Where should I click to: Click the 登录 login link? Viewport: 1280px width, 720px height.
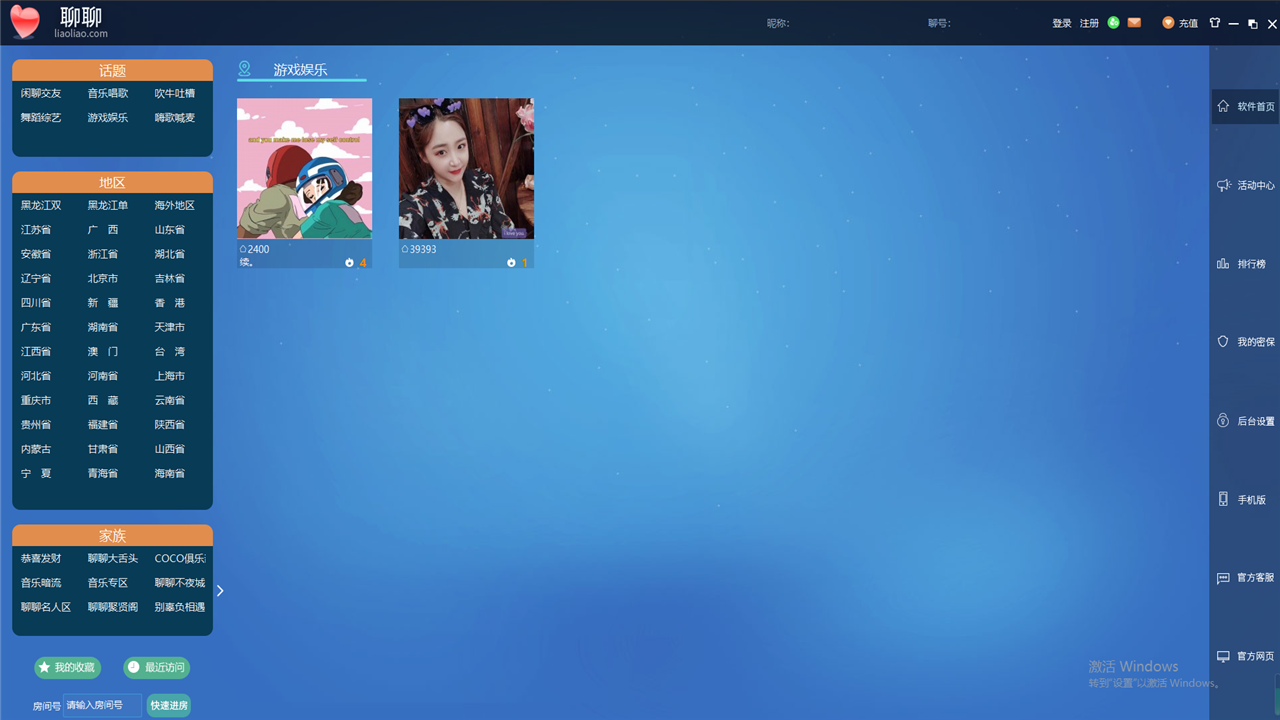tap(1061, 23)
